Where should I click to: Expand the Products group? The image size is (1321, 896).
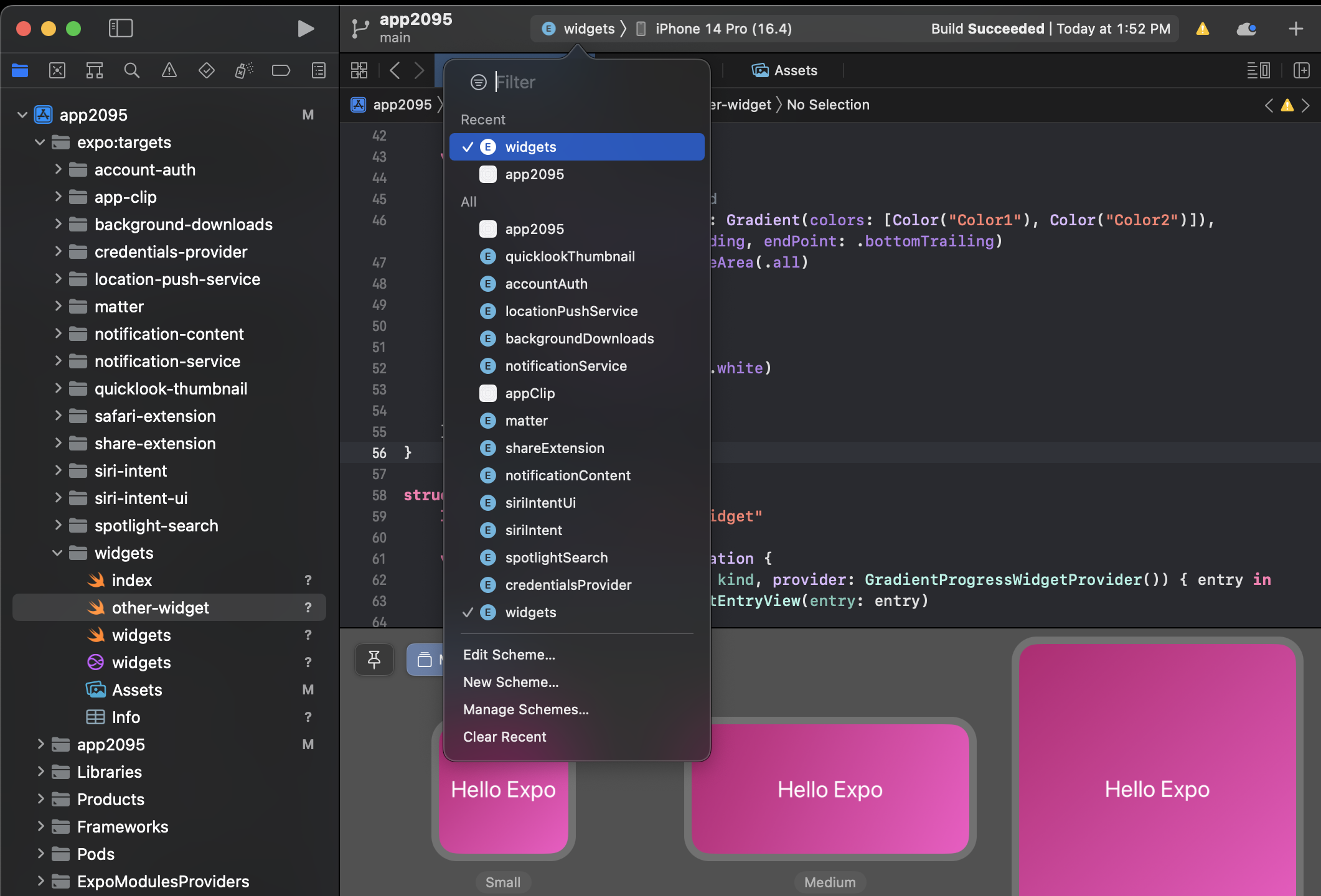coord(40,799)
